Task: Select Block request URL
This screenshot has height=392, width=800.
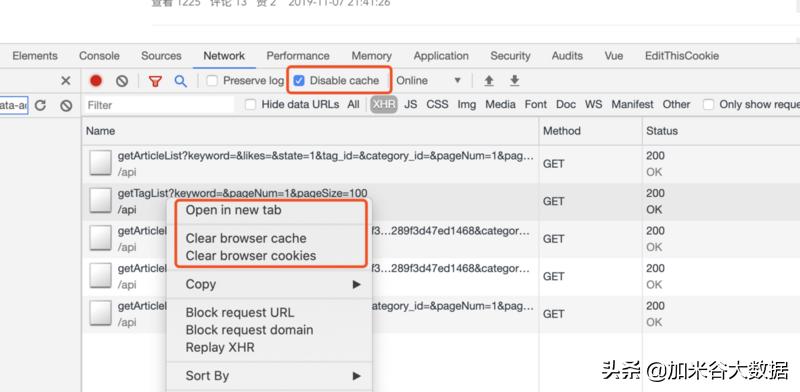Action: 240,312
